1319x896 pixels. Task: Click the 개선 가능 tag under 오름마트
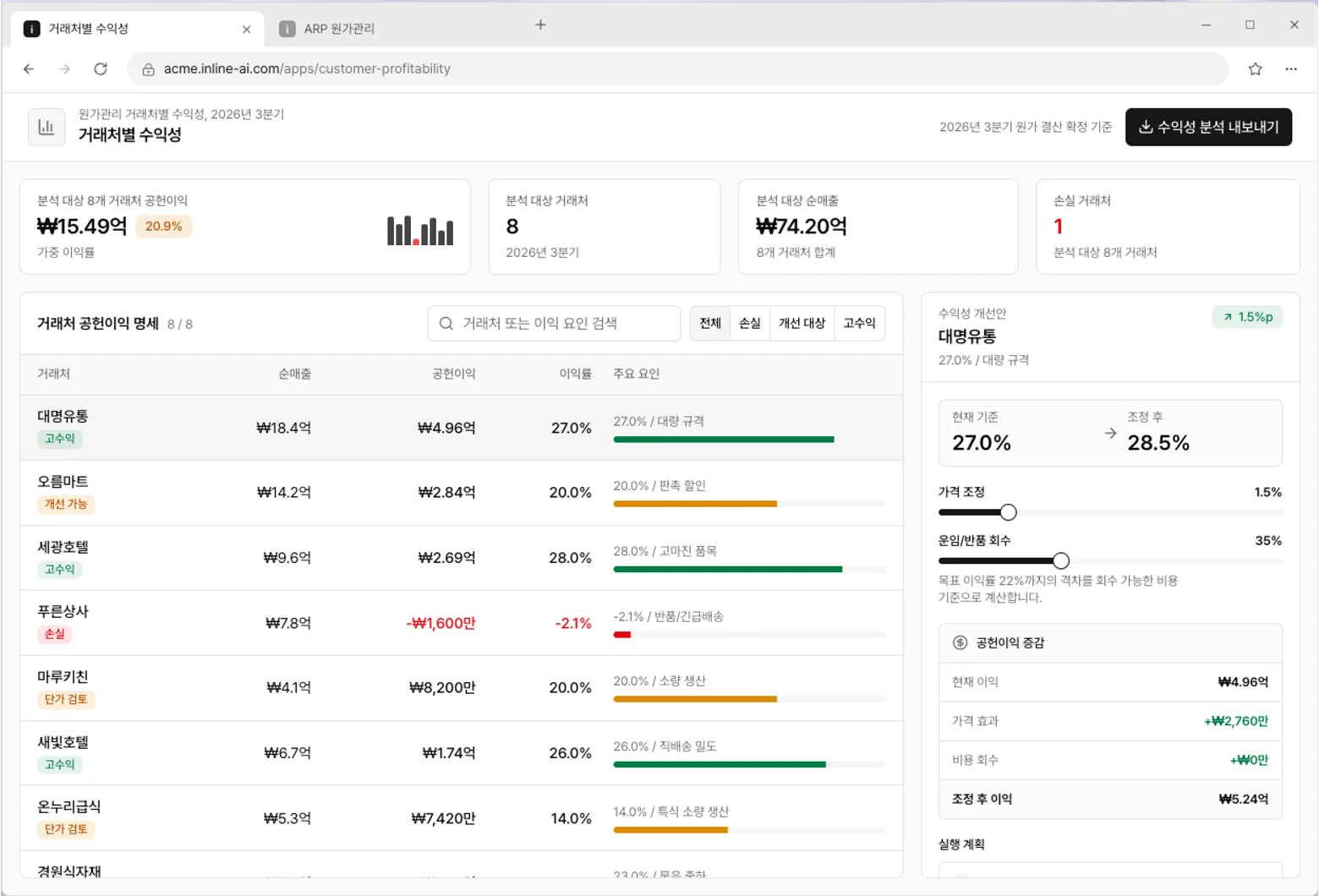coord(66,504)
